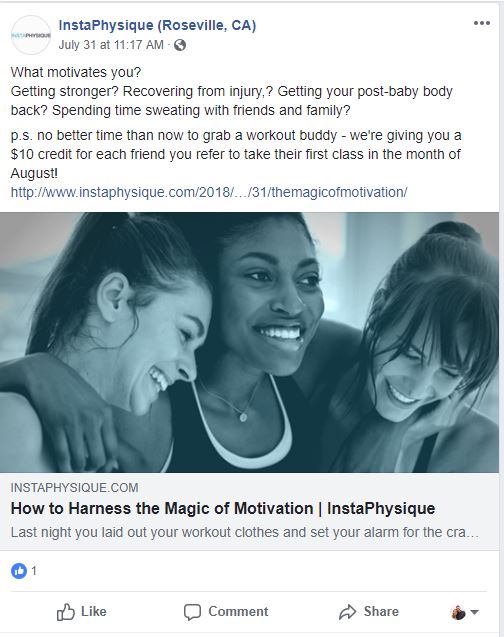Viewport: 504px width, 637px height.
Task: Click the Comment button label
Action: click(x=238, y=611)
